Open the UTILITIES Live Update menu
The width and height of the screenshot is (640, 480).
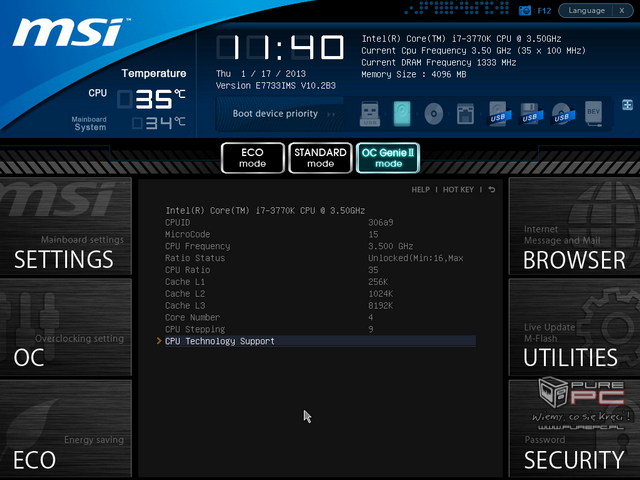click(x=574, y=327)
